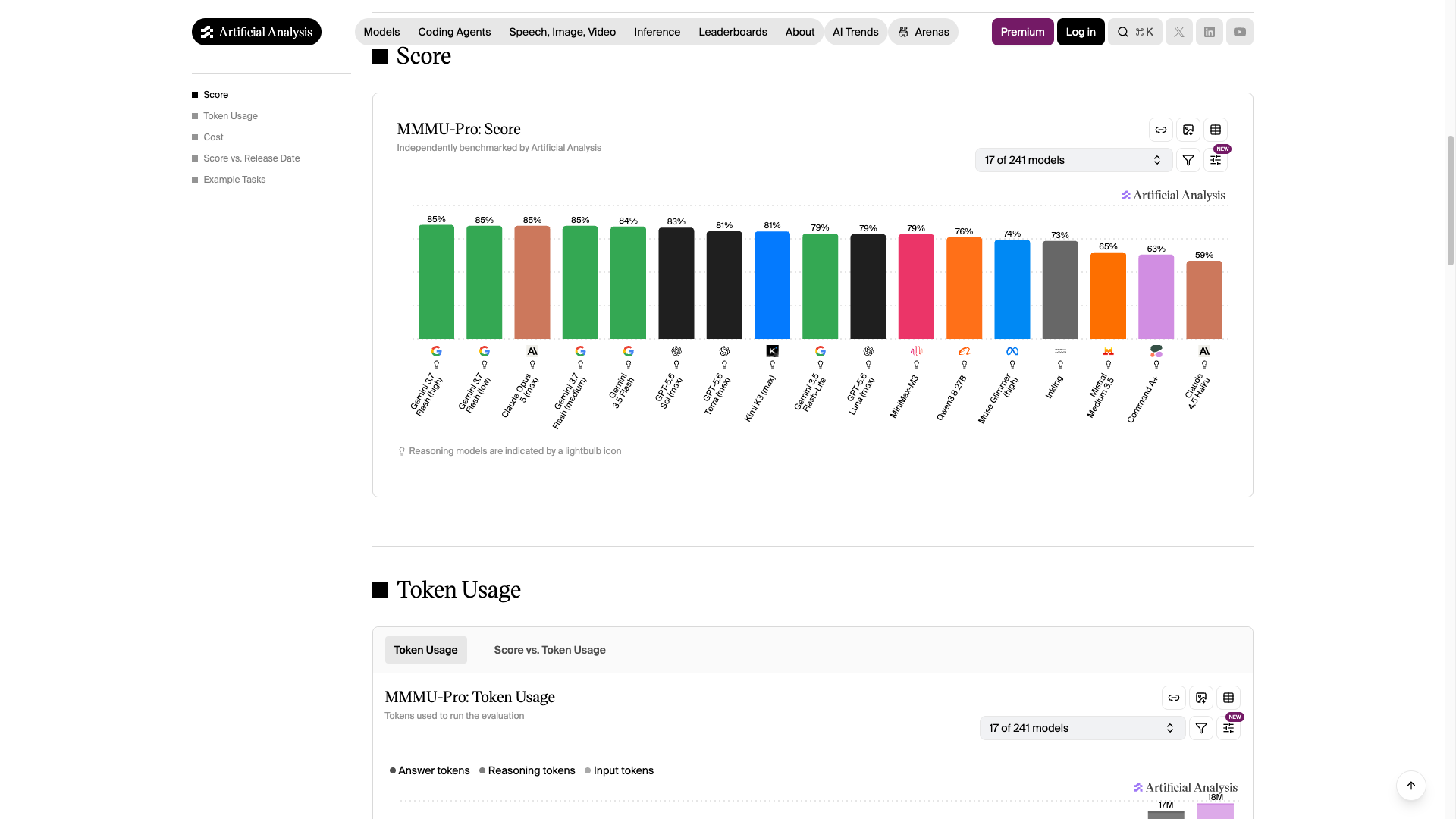Open filter icon for the Token Usage chart
The height and width of the screenshot is (819, 1456).
click(1200, 728)
